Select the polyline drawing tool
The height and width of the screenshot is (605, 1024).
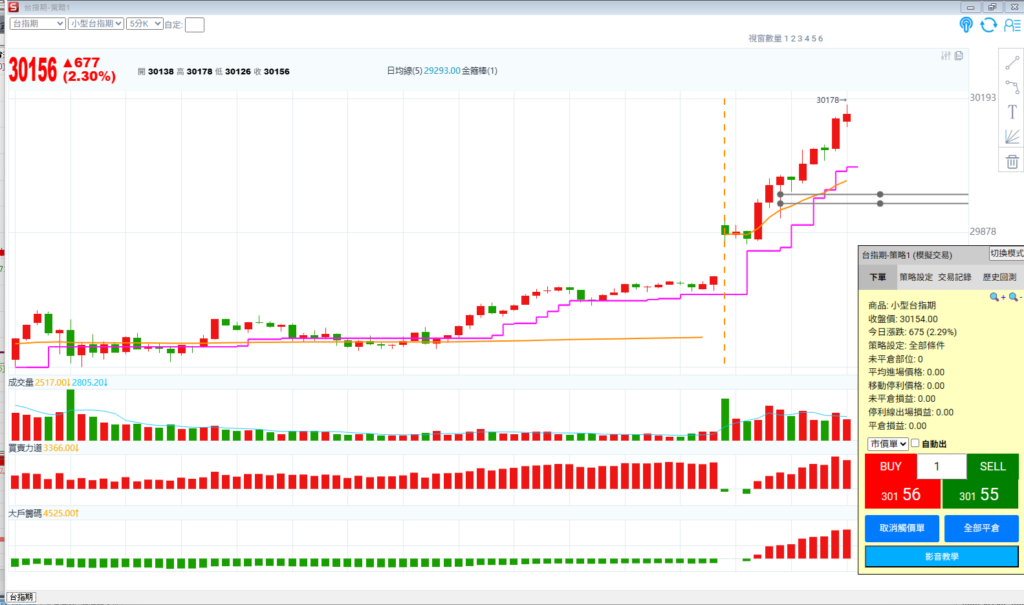[1011, 87]
